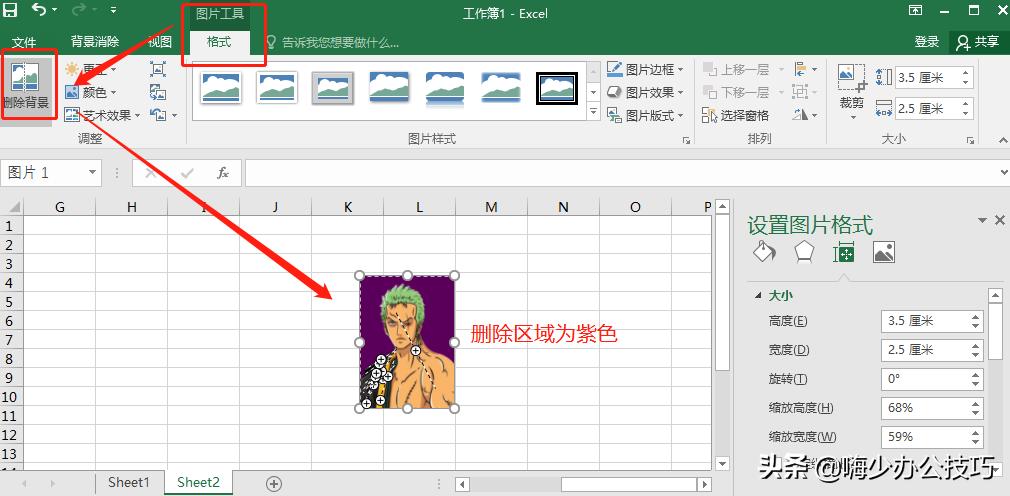1010x496 pixels.
Task: Click the horizontal scrollbar right arrow
Action: coord(705,484)
